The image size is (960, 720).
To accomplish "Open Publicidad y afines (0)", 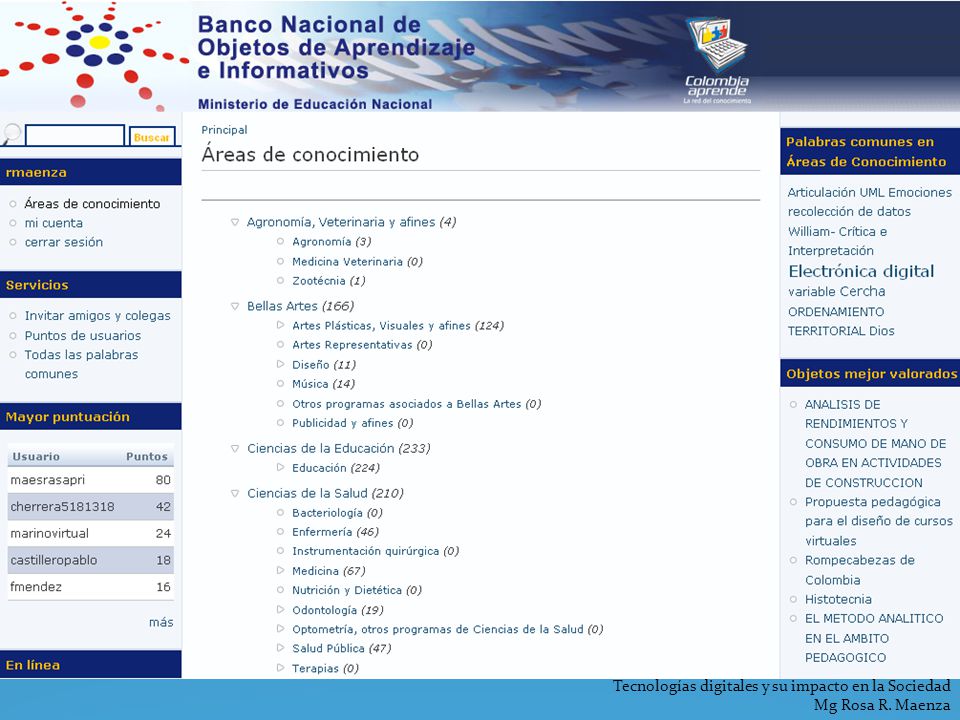I will coord(353,423).
